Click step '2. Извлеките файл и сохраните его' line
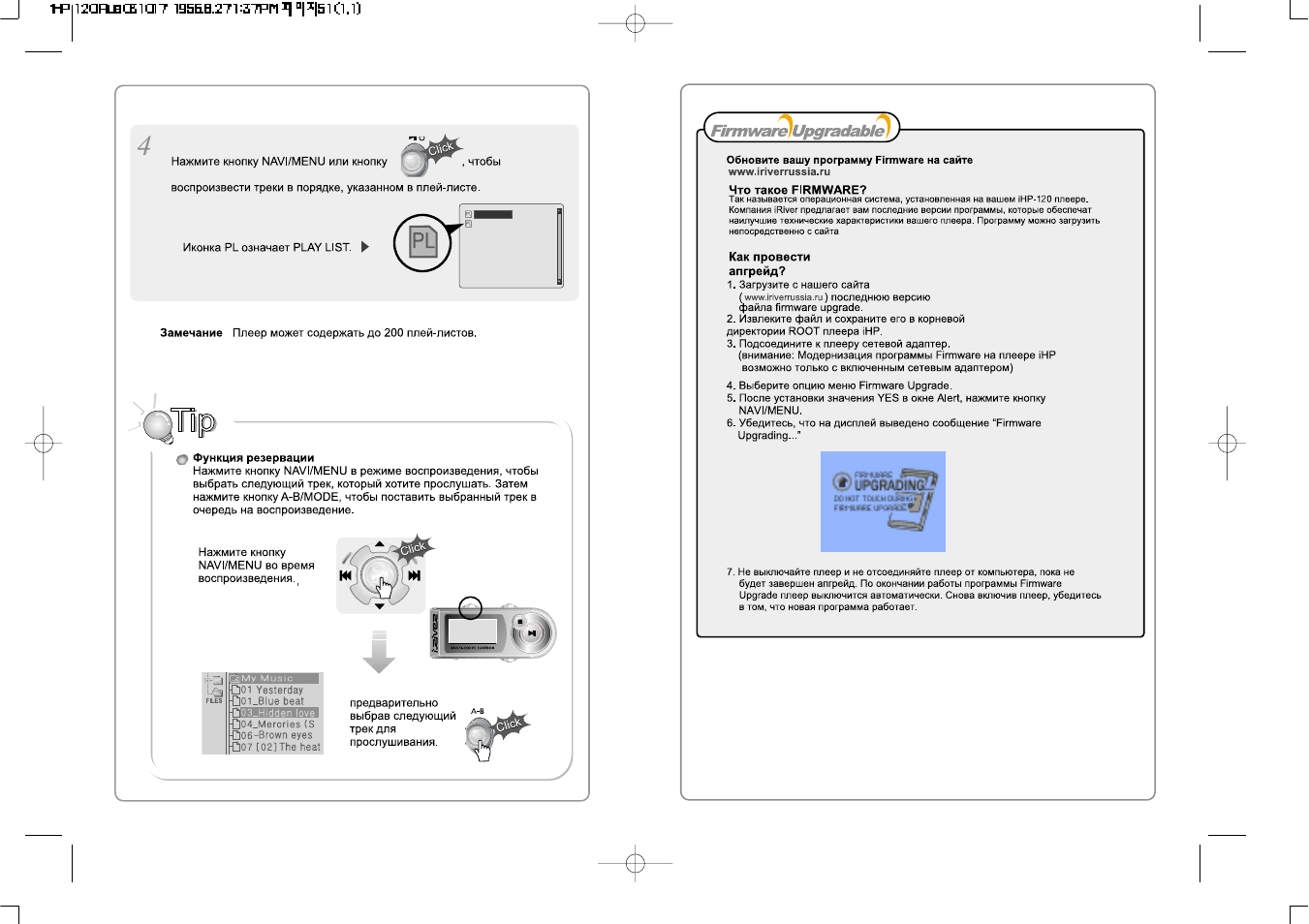This screenshot has height=924, width=1309. pyautogui.click(x=846, y=319)
